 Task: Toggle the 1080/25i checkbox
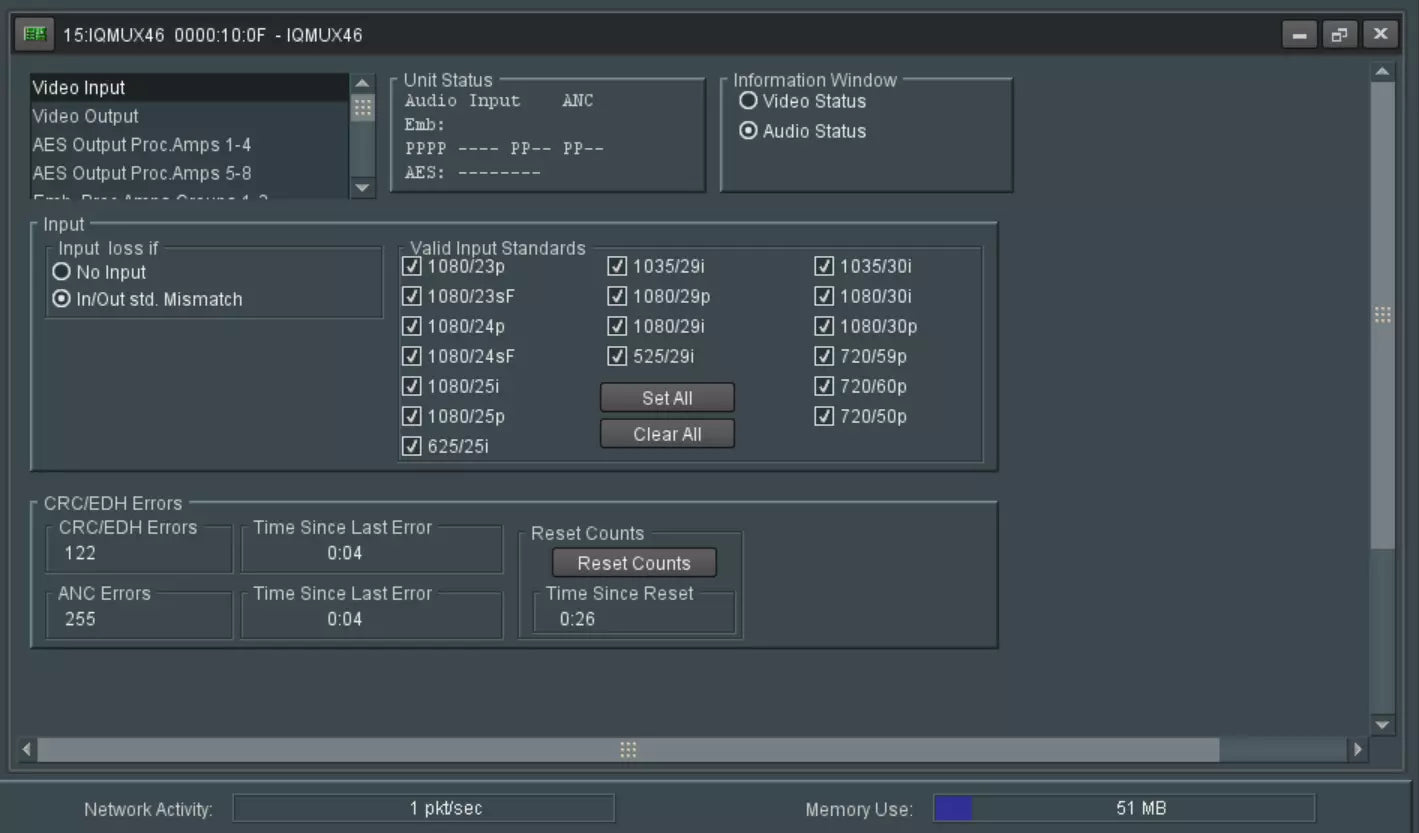point(412,386)
